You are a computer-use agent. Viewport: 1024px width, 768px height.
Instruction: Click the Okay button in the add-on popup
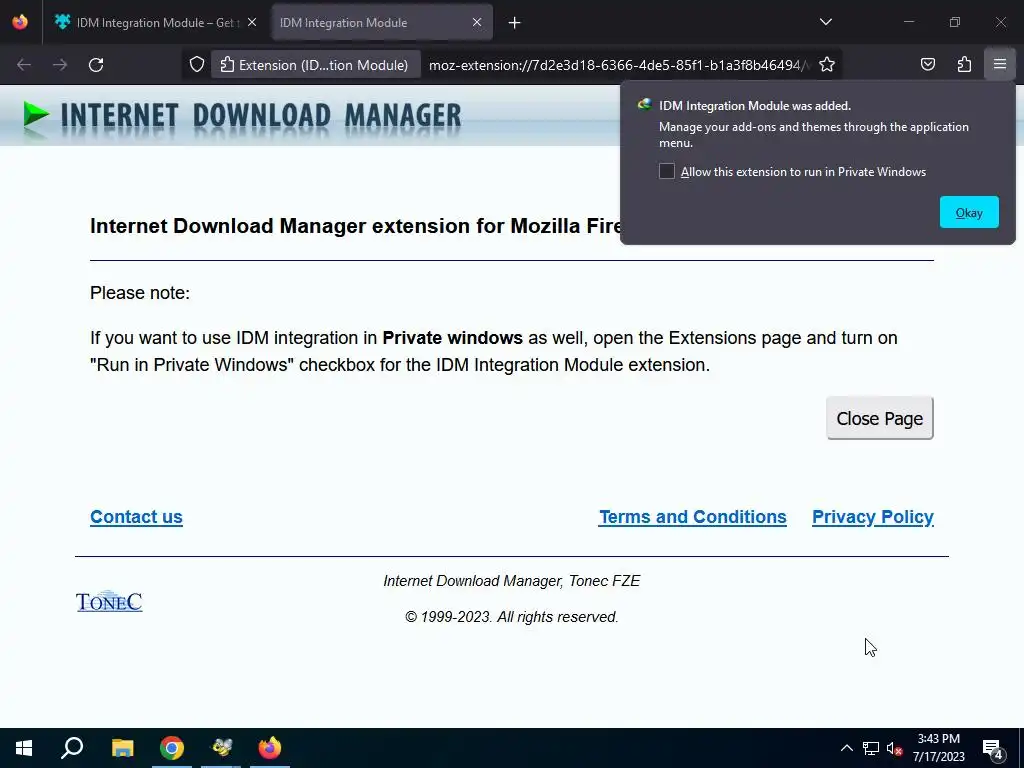point(969,212)
